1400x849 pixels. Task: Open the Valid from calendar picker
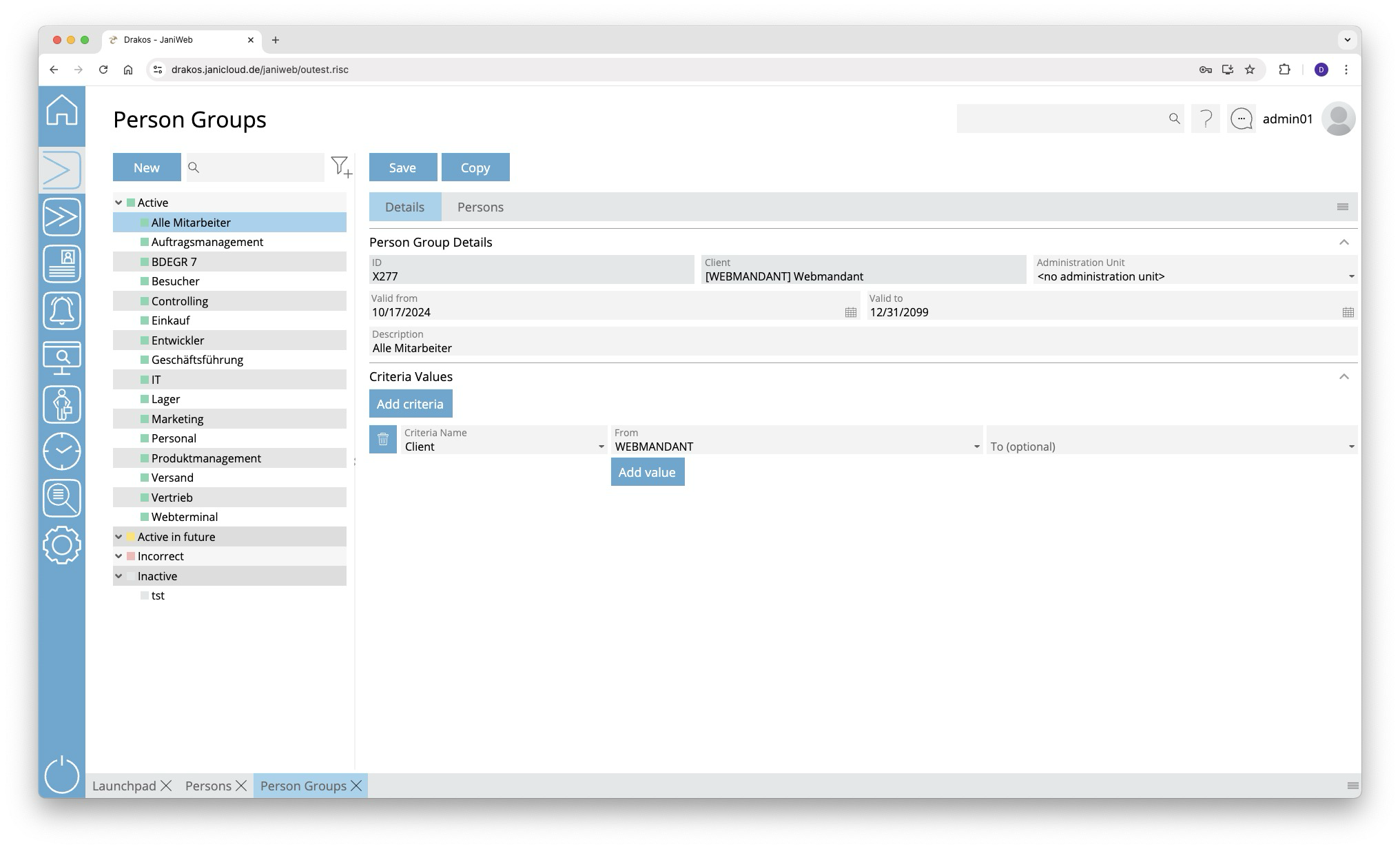coord(851,312)
